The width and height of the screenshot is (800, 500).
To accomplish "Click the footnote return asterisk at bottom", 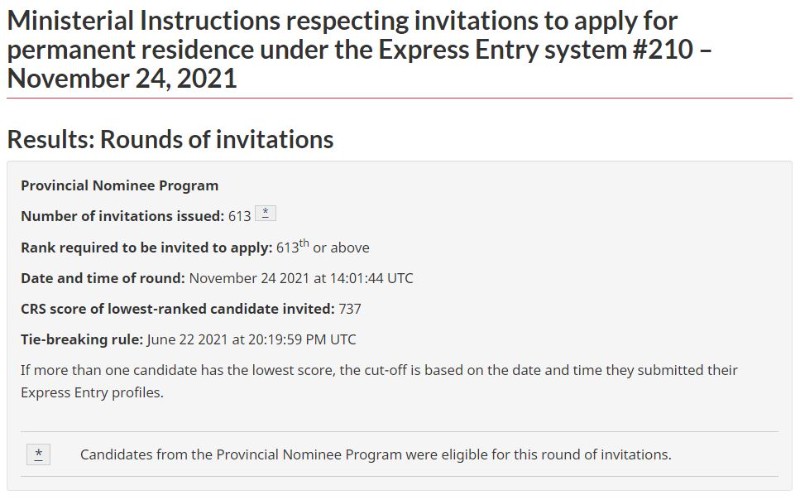I will pos(38,454).
